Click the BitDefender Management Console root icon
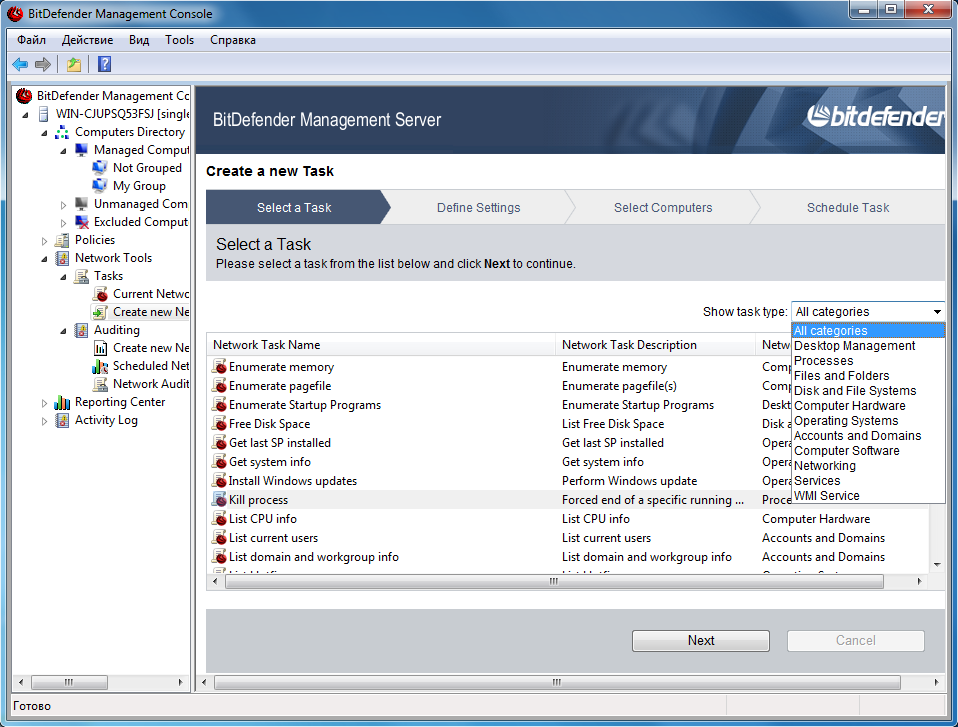 tap(24, 96)
